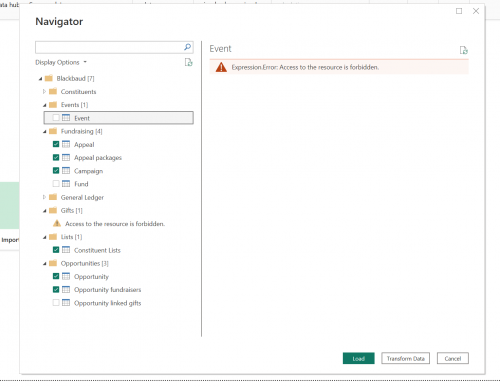
Task: Click the Lists folder icon
Action: [x=53, y=237]
